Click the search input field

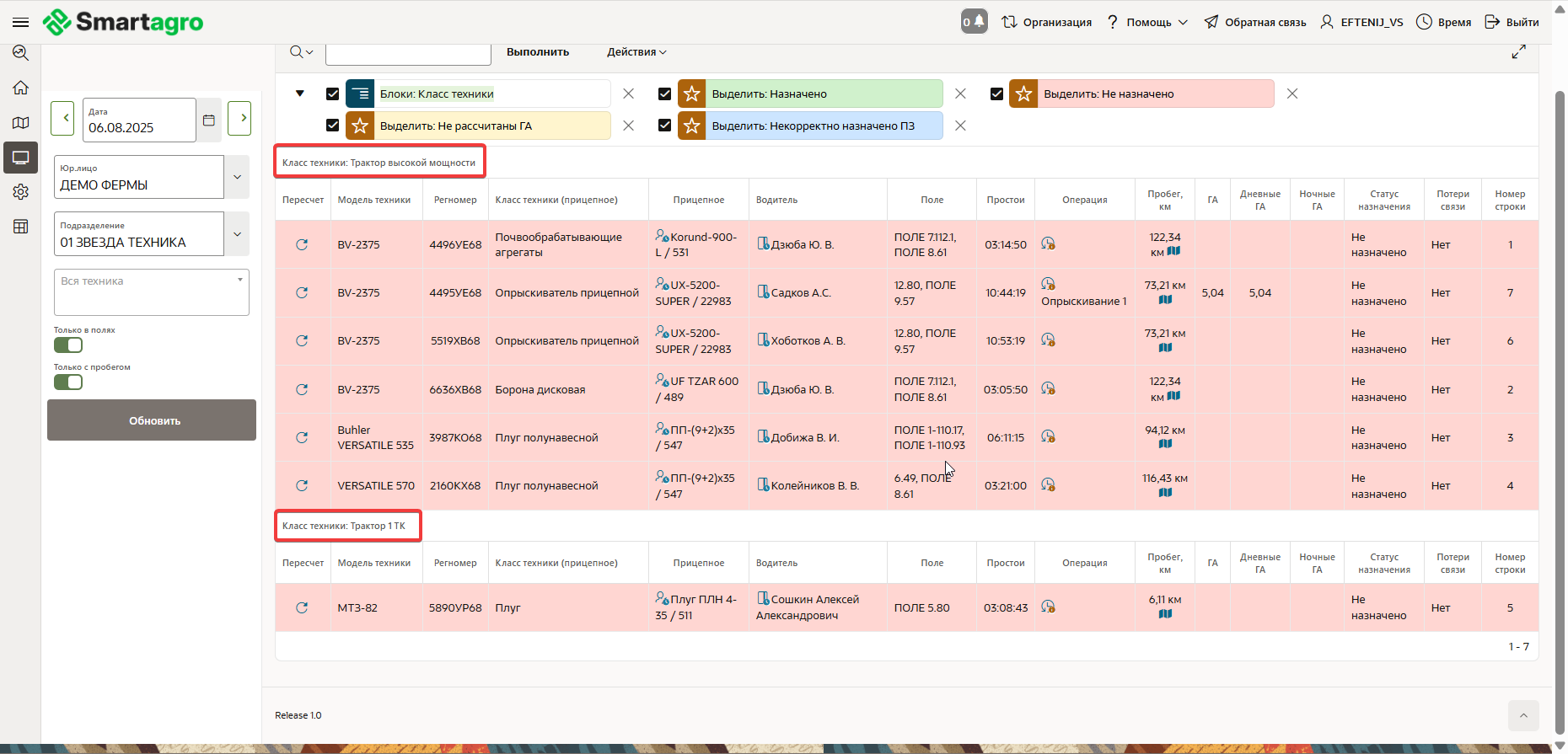click(408, 53)
